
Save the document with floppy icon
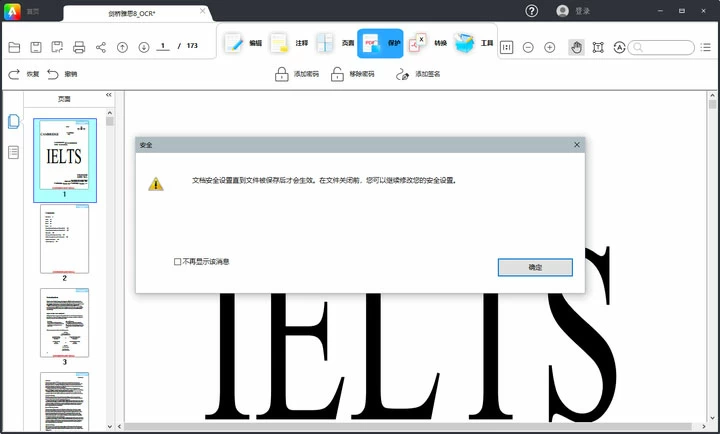[x=36, y=47]
